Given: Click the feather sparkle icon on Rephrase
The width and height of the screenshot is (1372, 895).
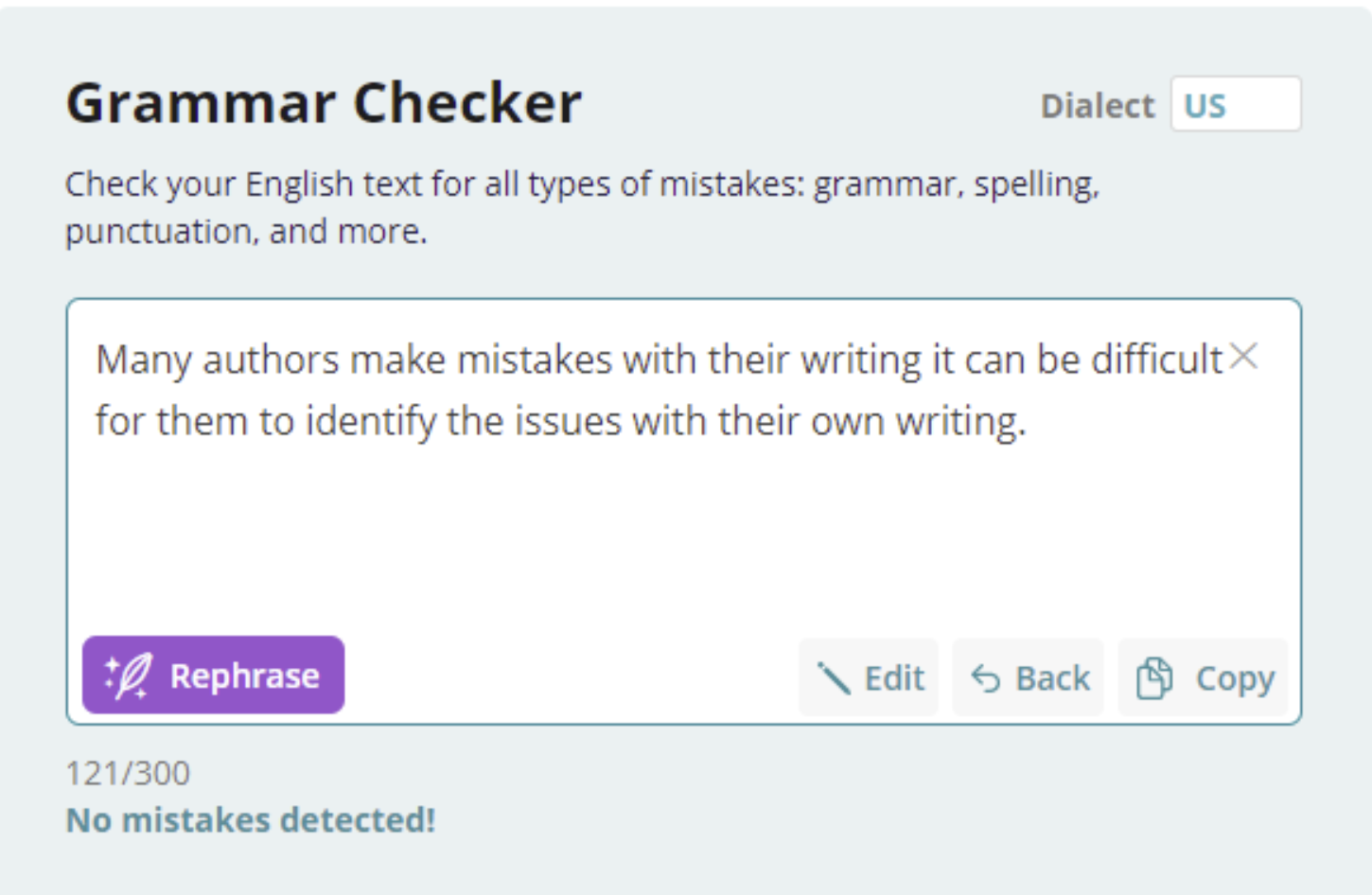Looking at the screenshot, I should [x=127, y=676].
